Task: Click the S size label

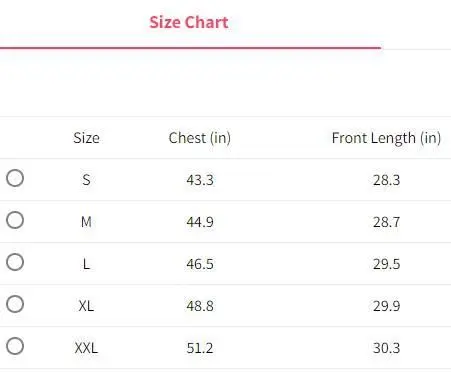Action: coord(86,180)
